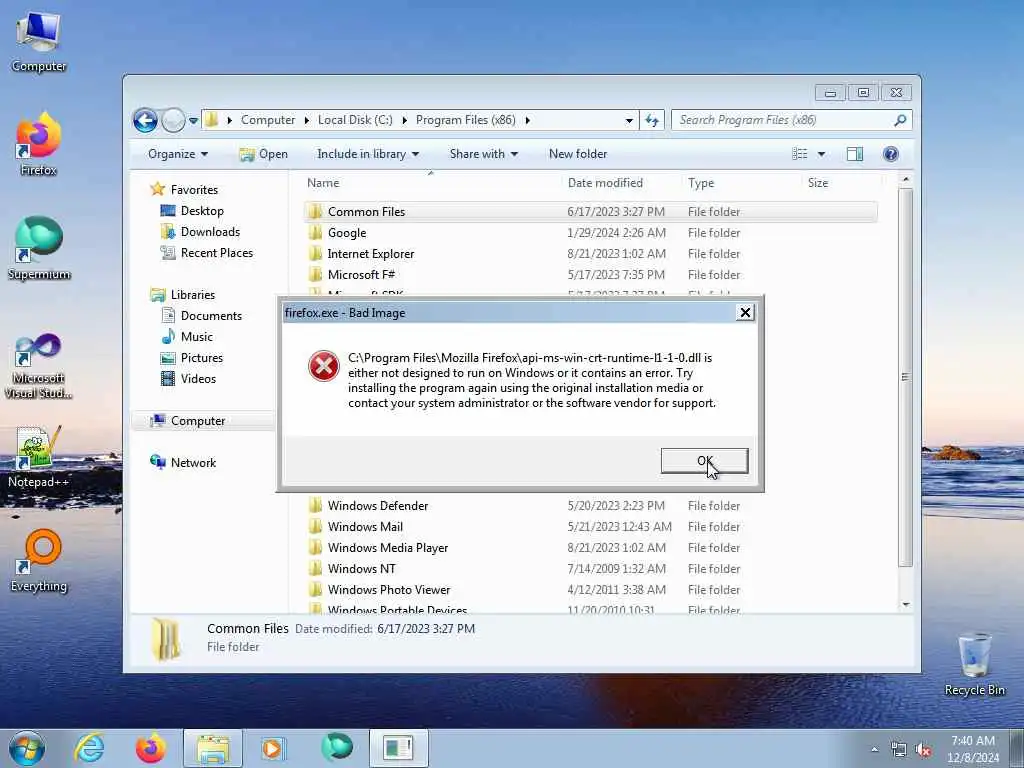Open the view options dropdown arrow
The image size is (1024, 768).
click(x=822, y=154)
